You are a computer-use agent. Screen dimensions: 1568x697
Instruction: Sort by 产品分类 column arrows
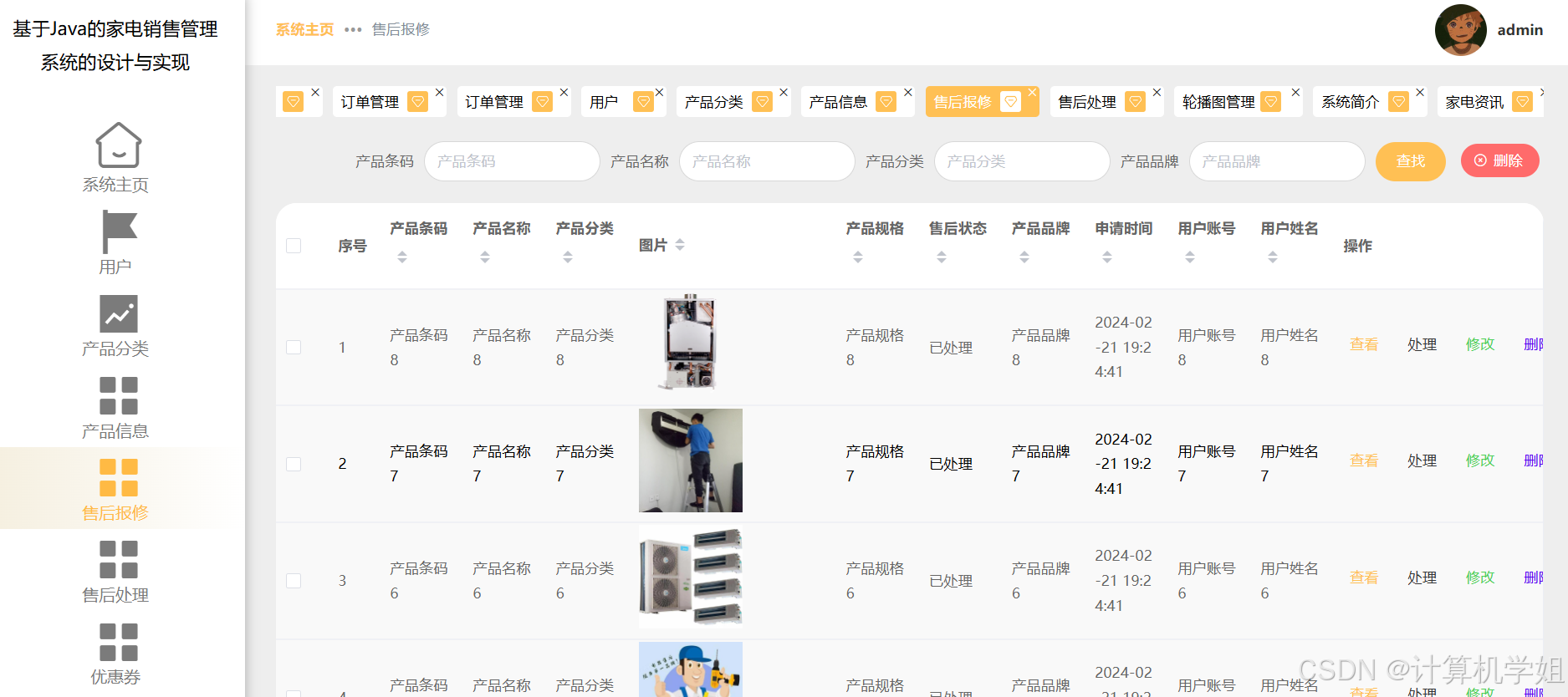coord(568,257)
